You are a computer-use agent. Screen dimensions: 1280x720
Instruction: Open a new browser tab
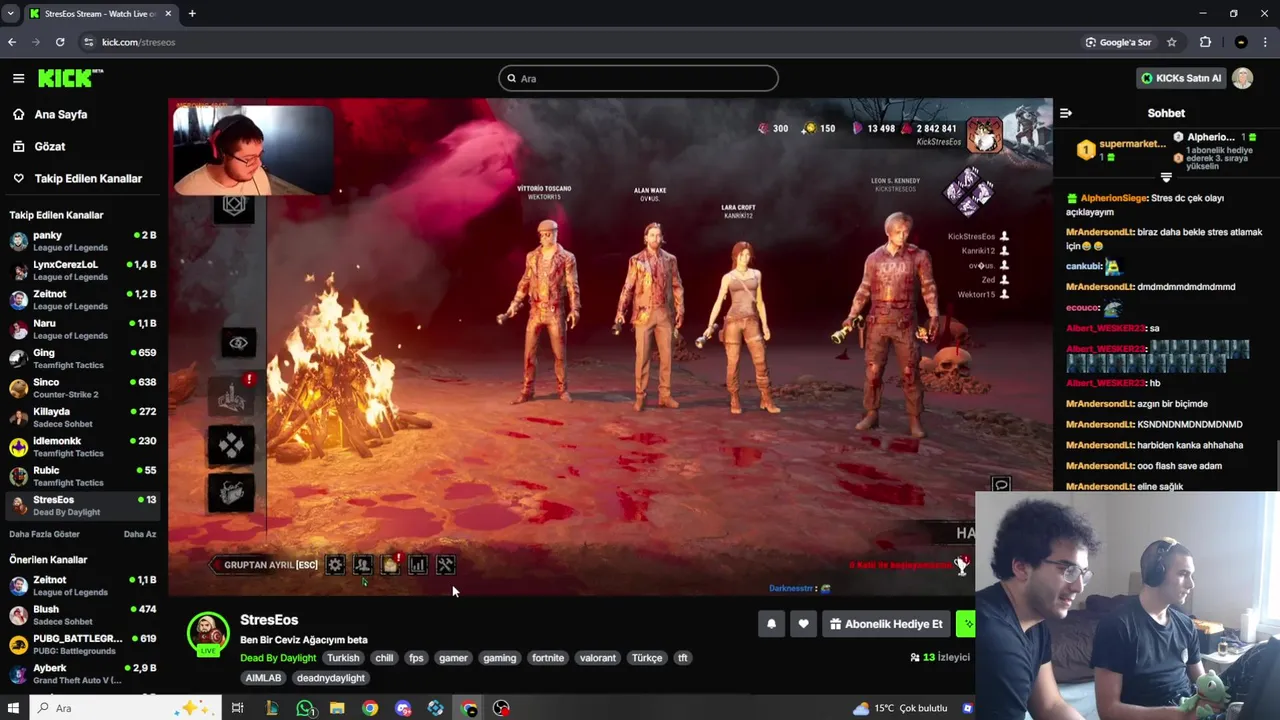[x=192, y=13]
